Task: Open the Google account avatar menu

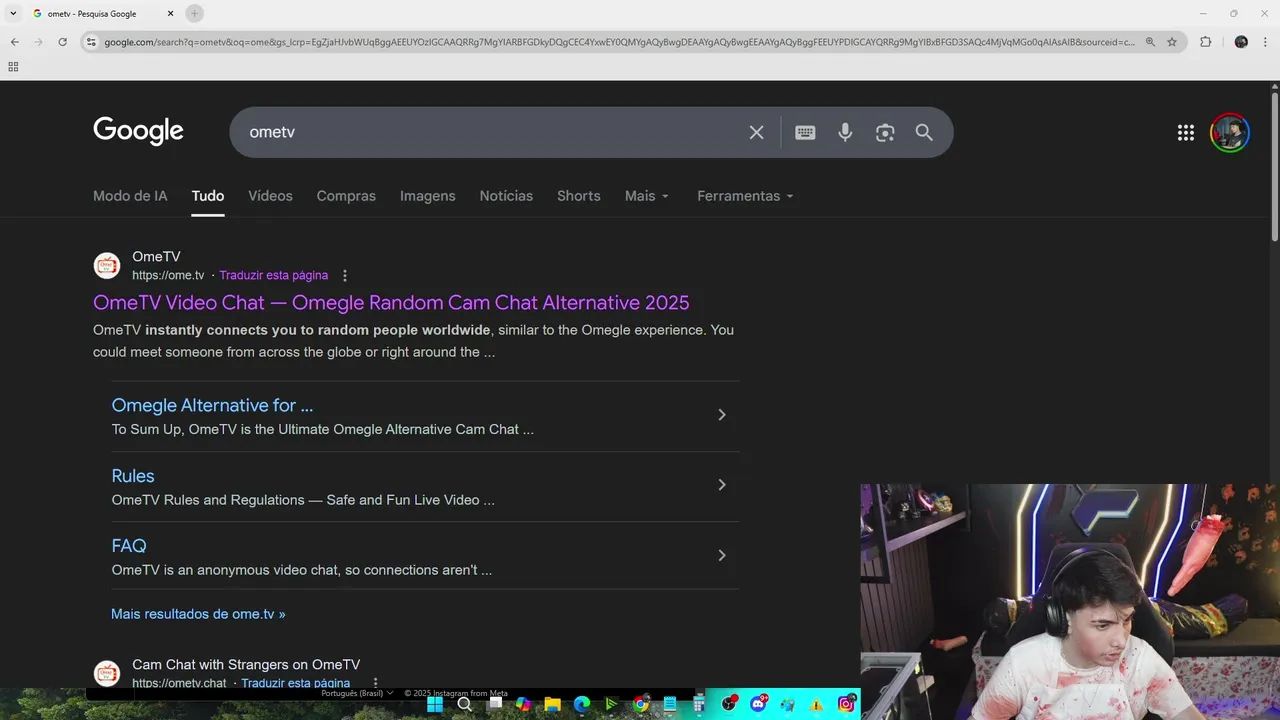Action: (x=1230, y=133)
